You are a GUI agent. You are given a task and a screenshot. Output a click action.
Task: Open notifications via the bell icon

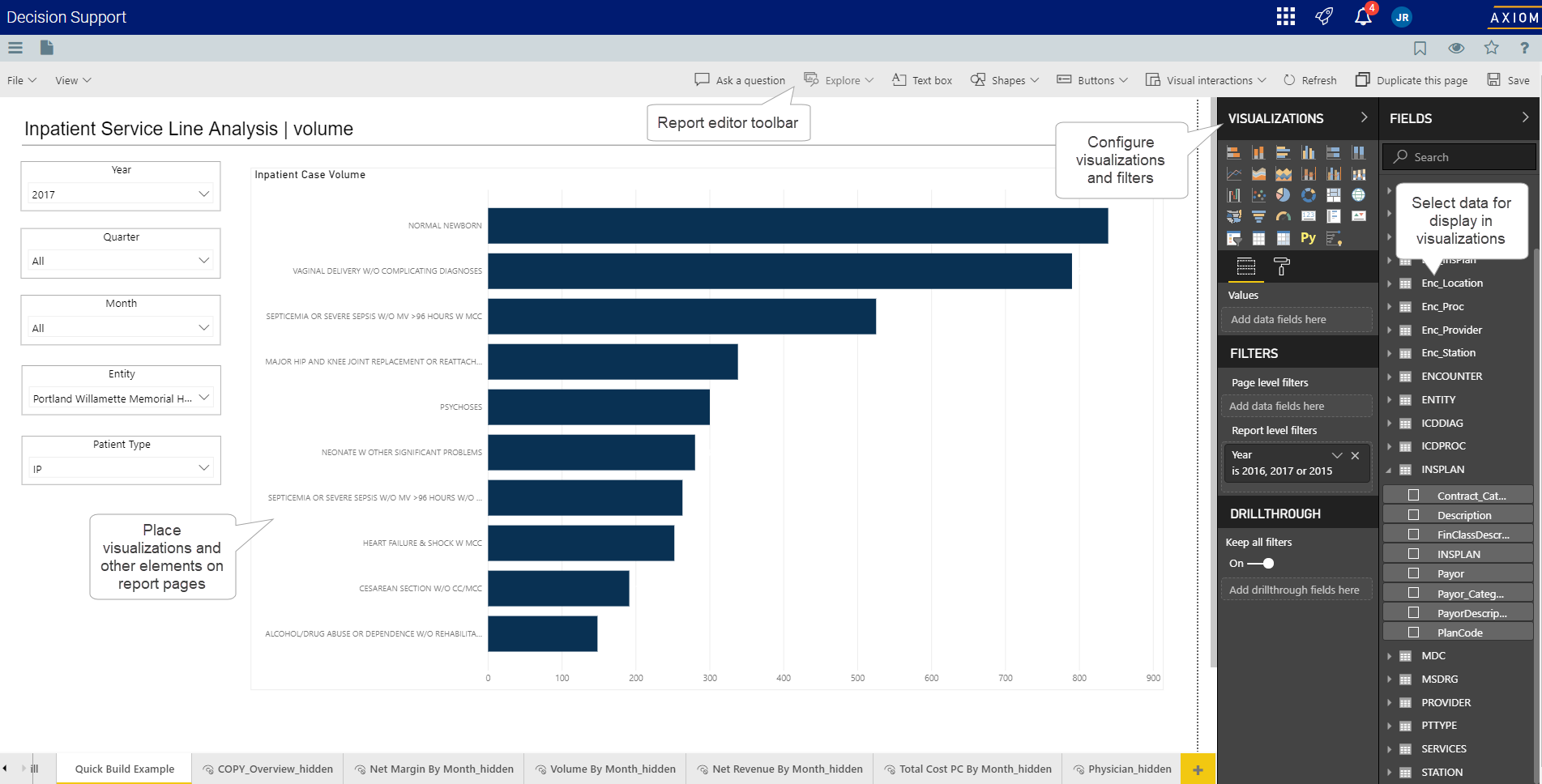click(1362, 16)
